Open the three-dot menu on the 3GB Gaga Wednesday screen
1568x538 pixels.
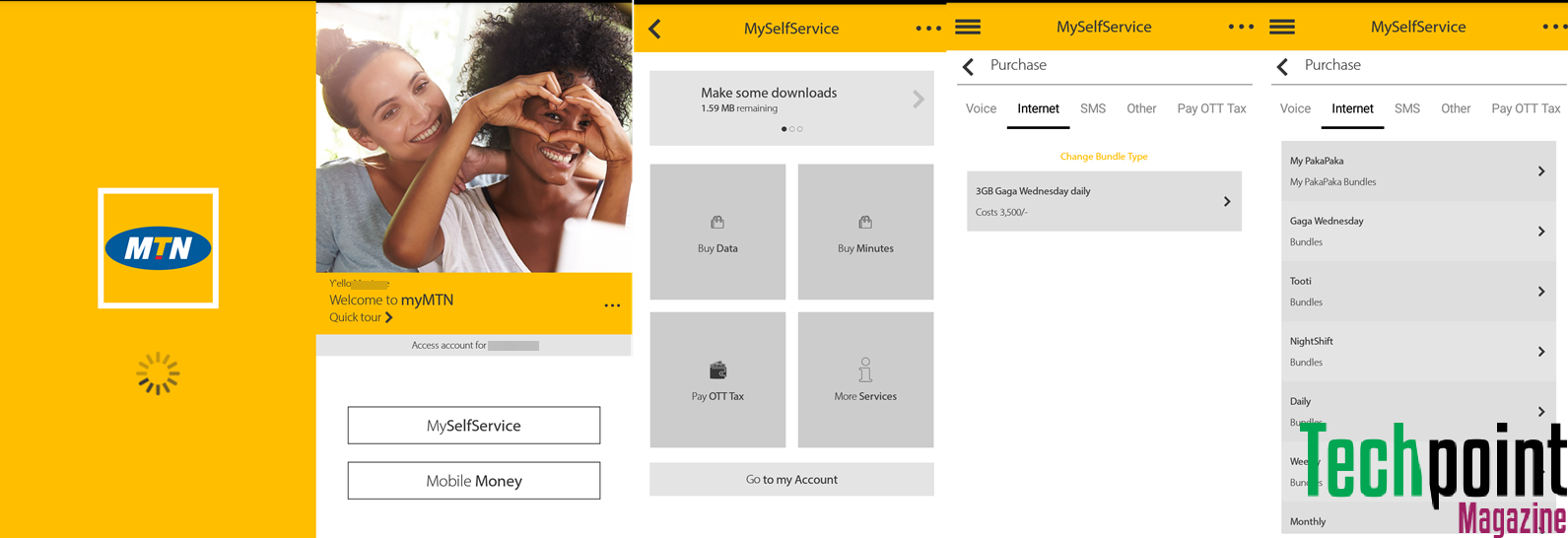(1241, 27)
